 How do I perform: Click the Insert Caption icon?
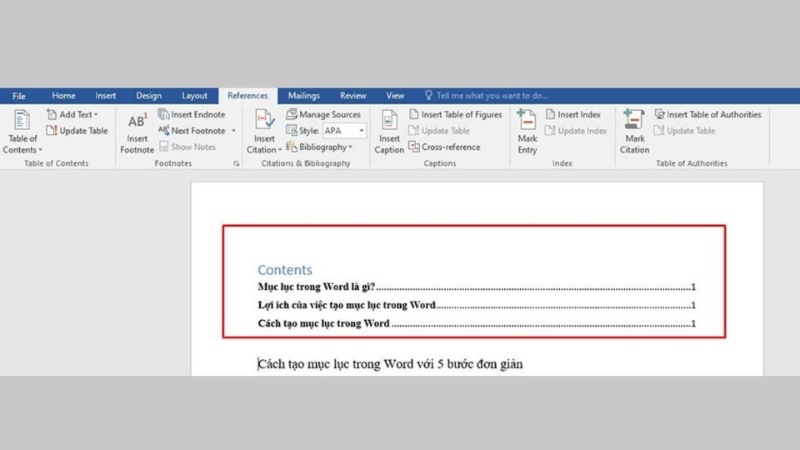(389, 122)
